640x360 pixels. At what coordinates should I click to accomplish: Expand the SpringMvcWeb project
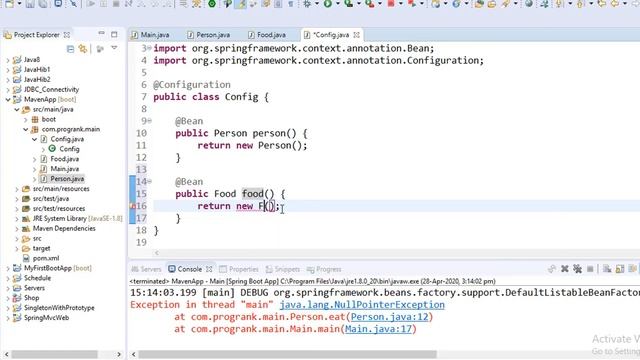point(8,318)
